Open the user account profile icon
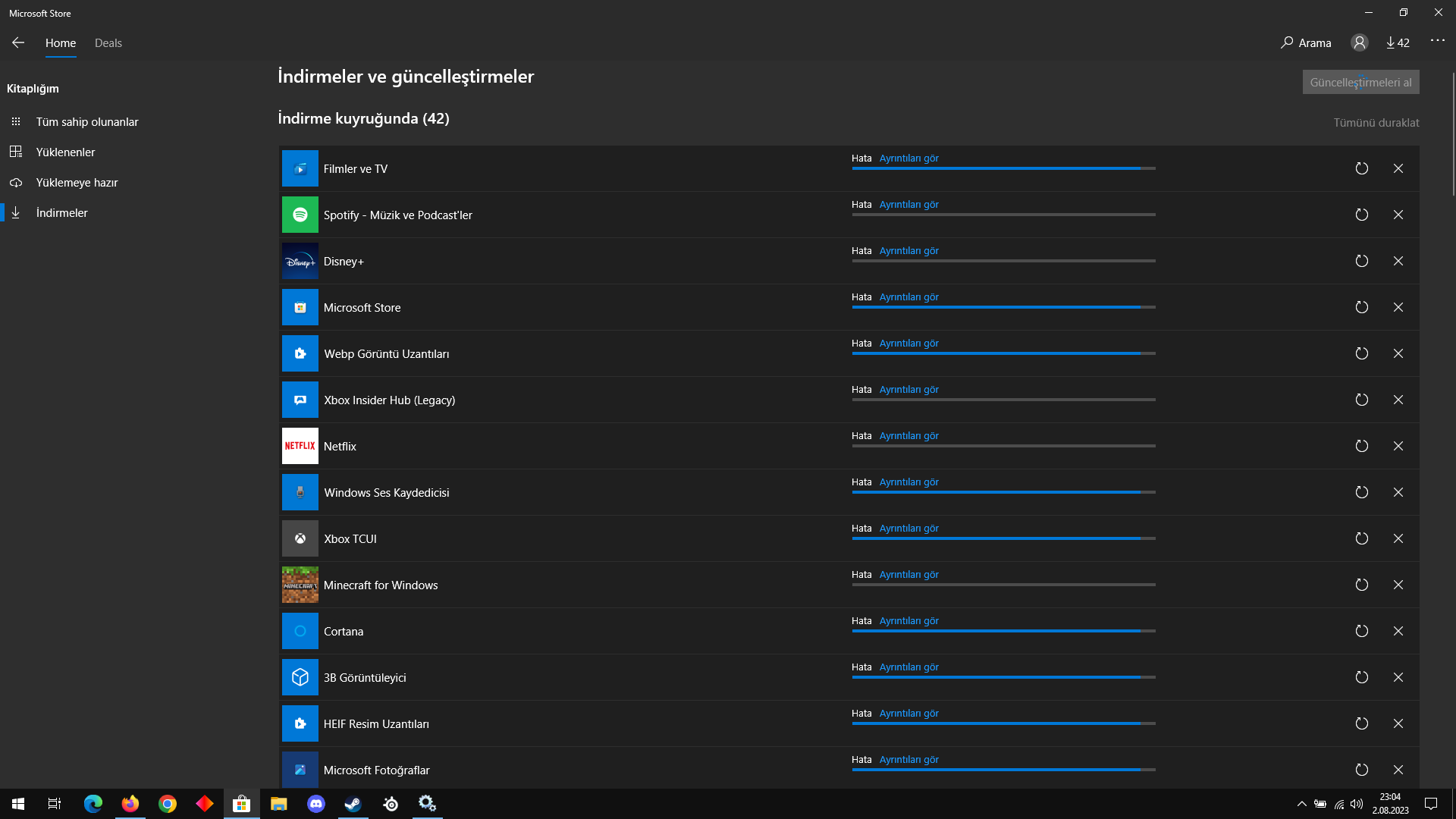 tap(1359, 43)
